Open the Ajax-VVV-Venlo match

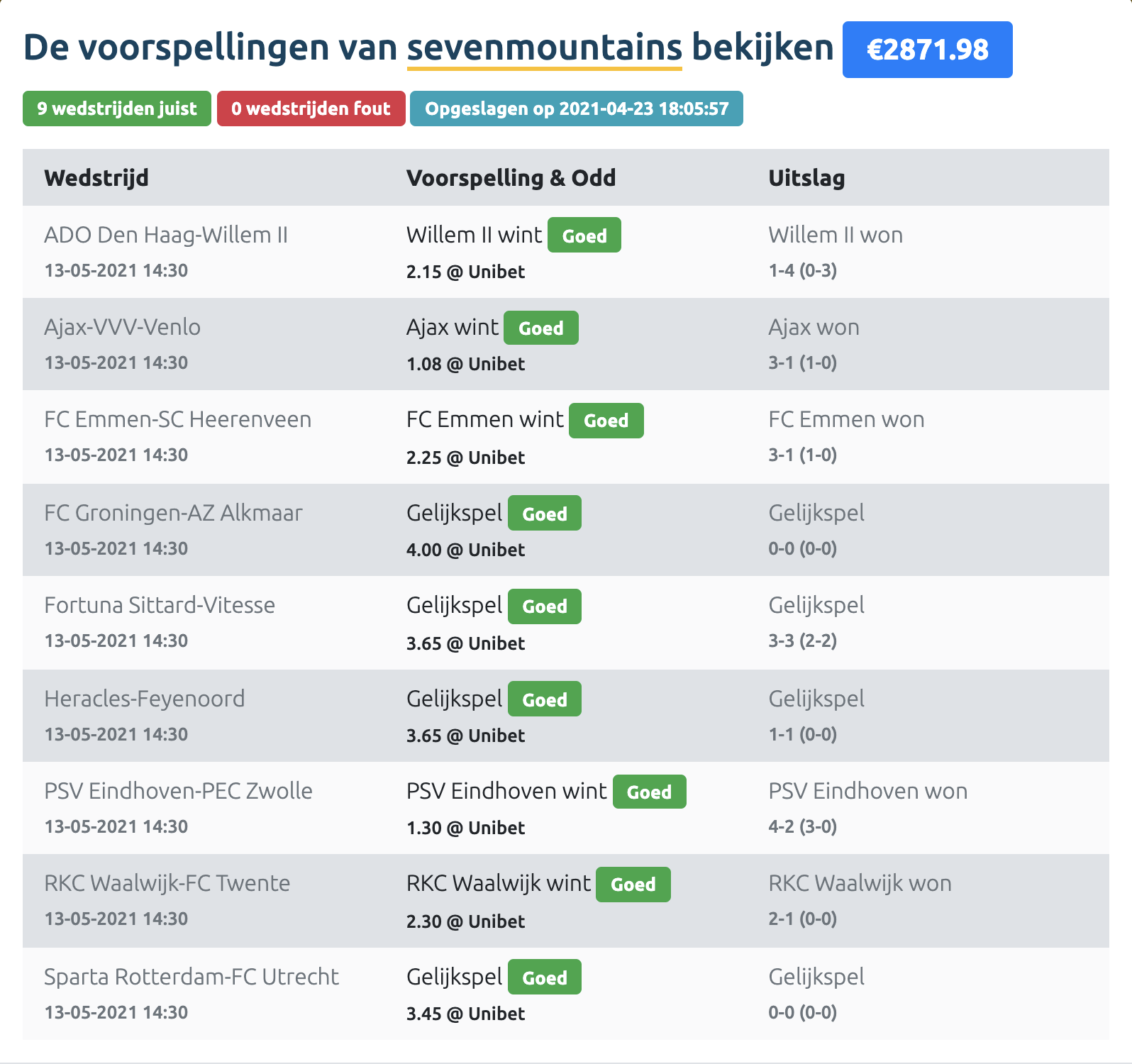point(122,327)
